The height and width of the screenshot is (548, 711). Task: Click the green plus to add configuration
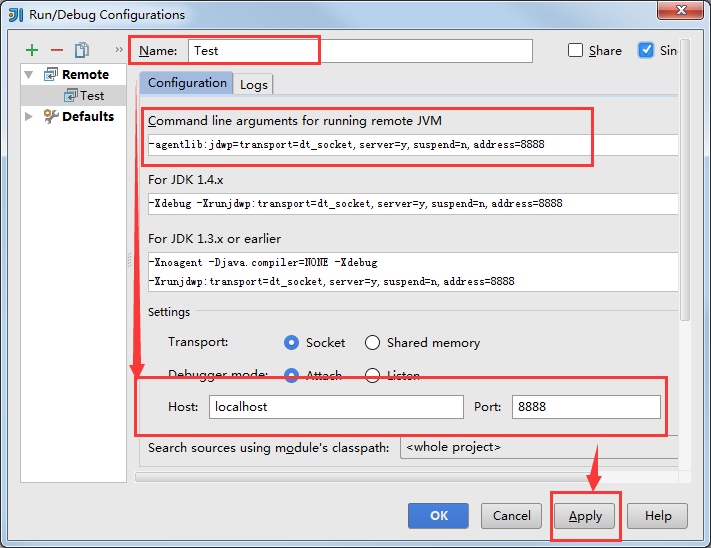[32, 50]
